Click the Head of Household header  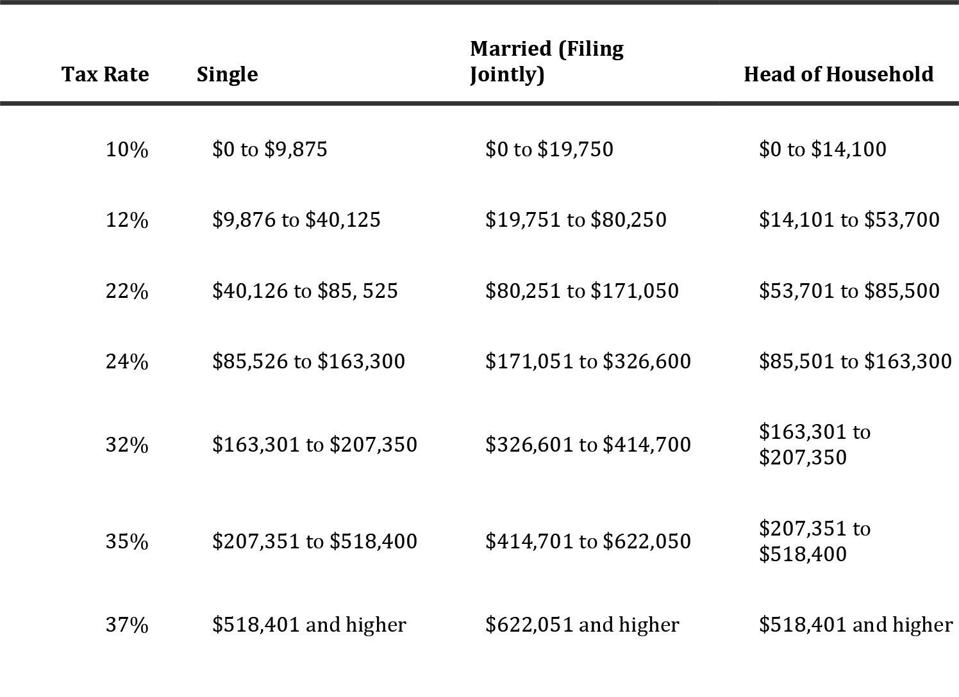(x=838, y=74)
